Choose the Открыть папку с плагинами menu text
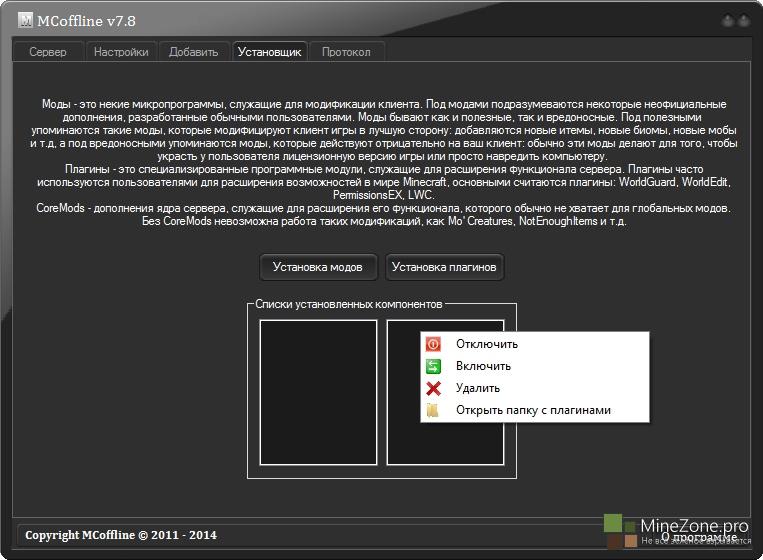Viewport: 763px width, 560px height. [x=533, y=410]
